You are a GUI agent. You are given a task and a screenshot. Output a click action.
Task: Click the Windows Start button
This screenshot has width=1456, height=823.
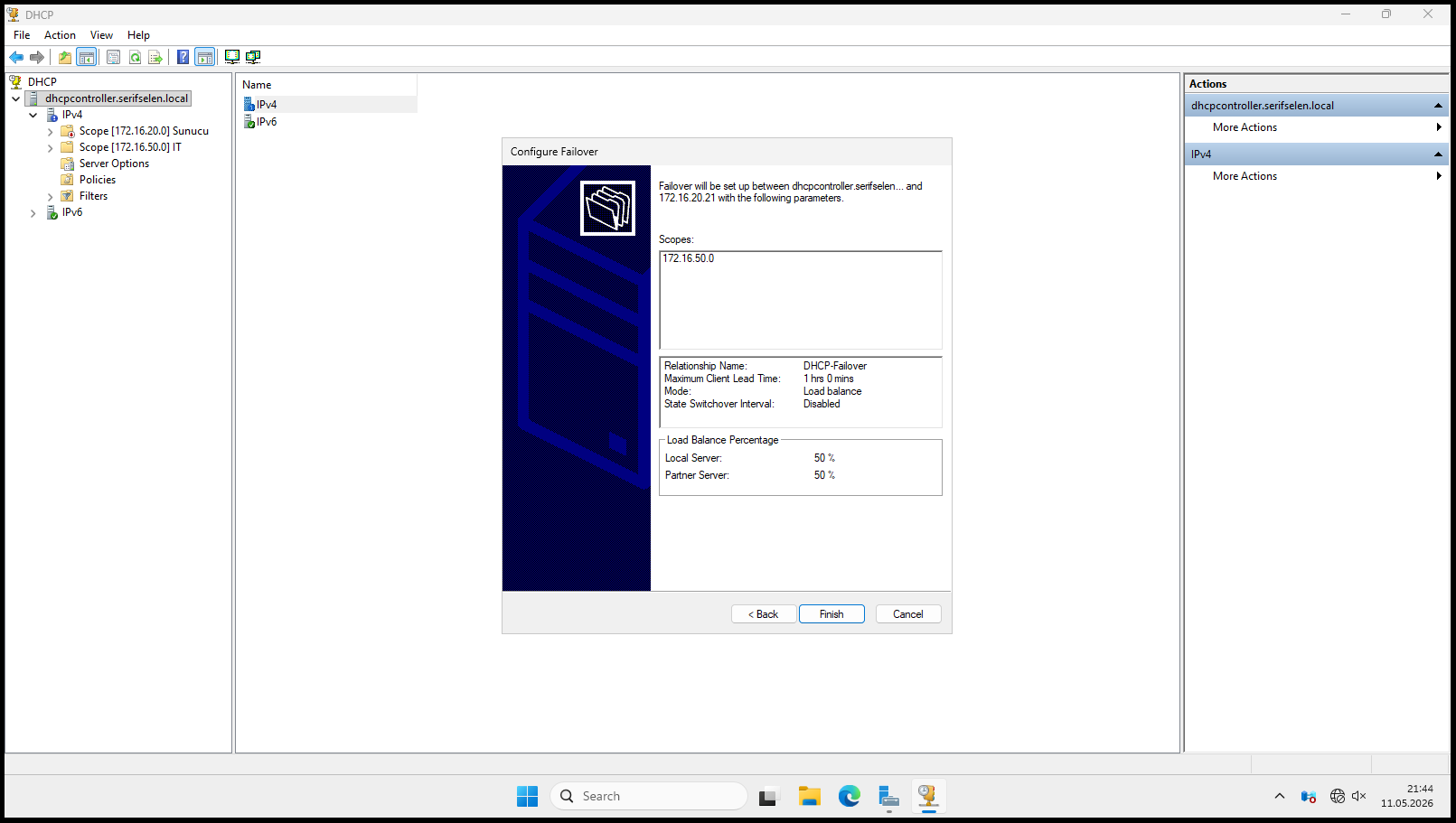pos(527,796)
